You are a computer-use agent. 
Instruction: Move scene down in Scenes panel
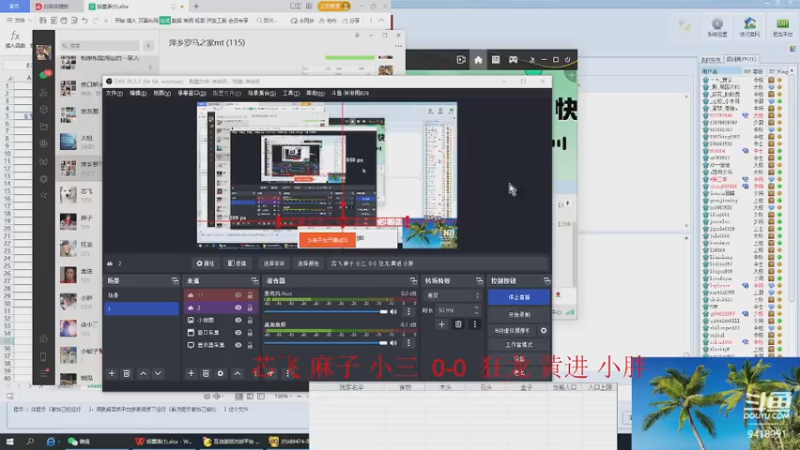(x=158, y=373)
